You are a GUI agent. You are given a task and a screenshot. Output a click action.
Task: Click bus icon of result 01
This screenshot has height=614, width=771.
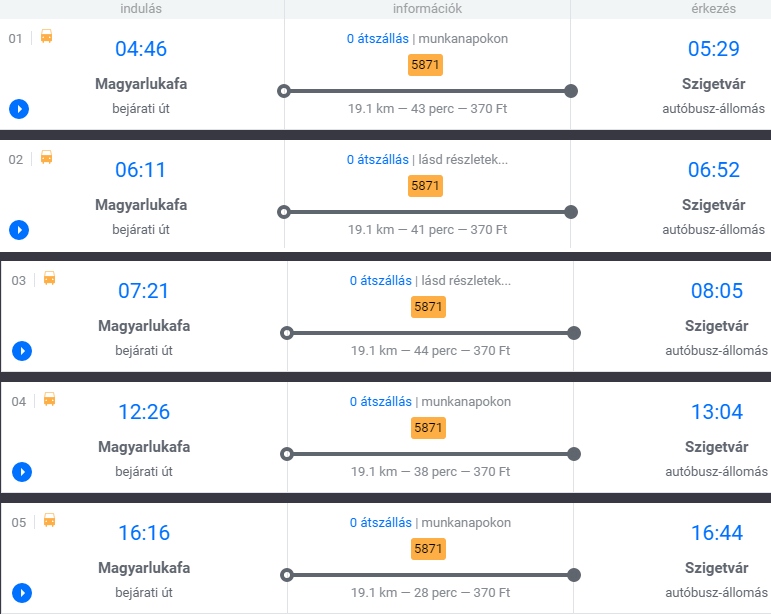pyautogui.click(x=46, y=37)
